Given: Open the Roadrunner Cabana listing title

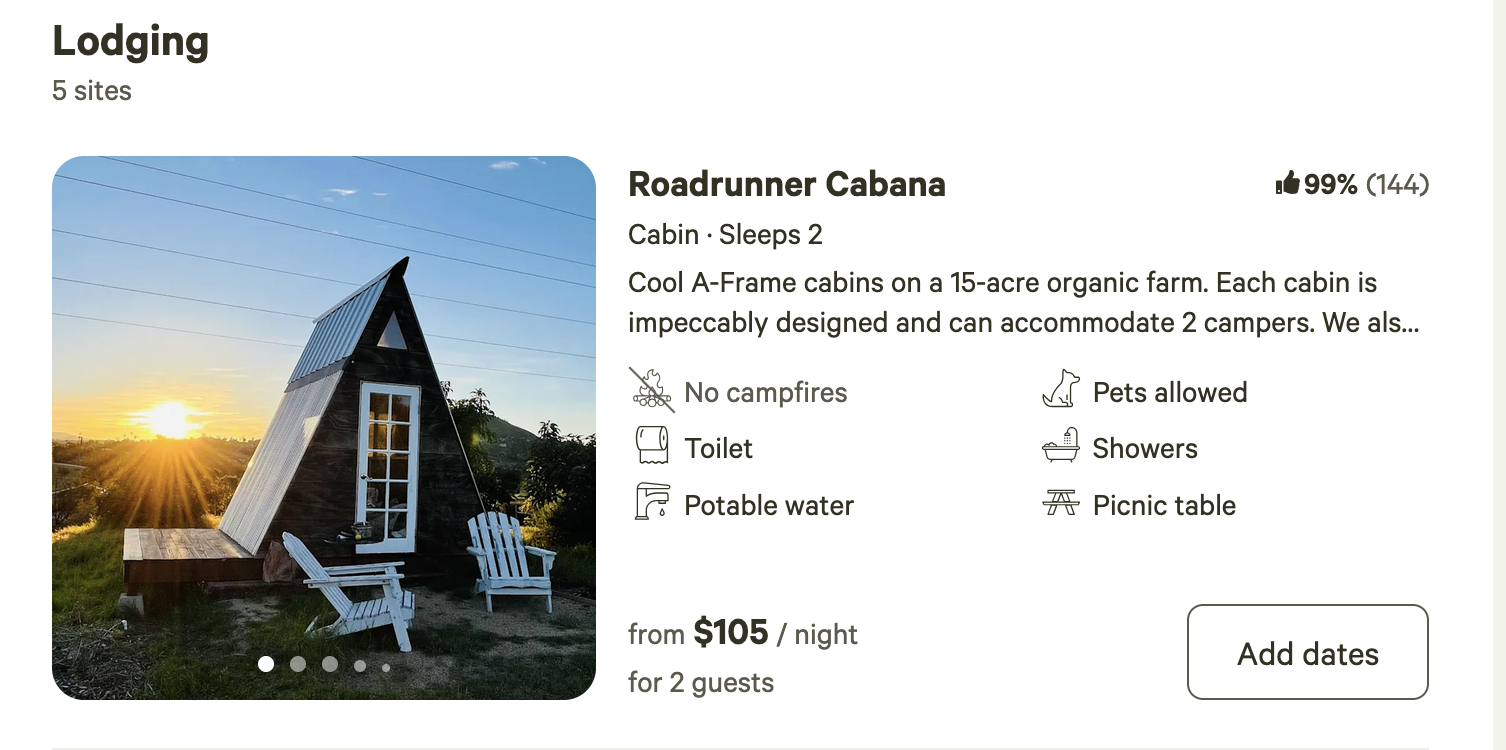Looking at the screenshot, I should (x=786, y=184).
